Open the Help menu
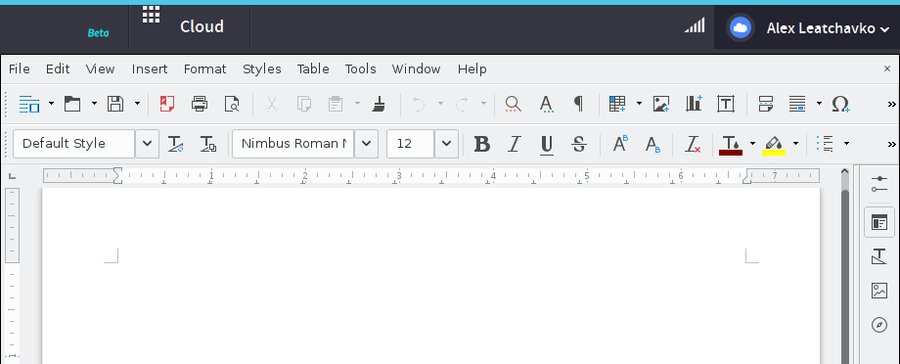This screenshot has width=900, height=364. [x=472, y=69]
